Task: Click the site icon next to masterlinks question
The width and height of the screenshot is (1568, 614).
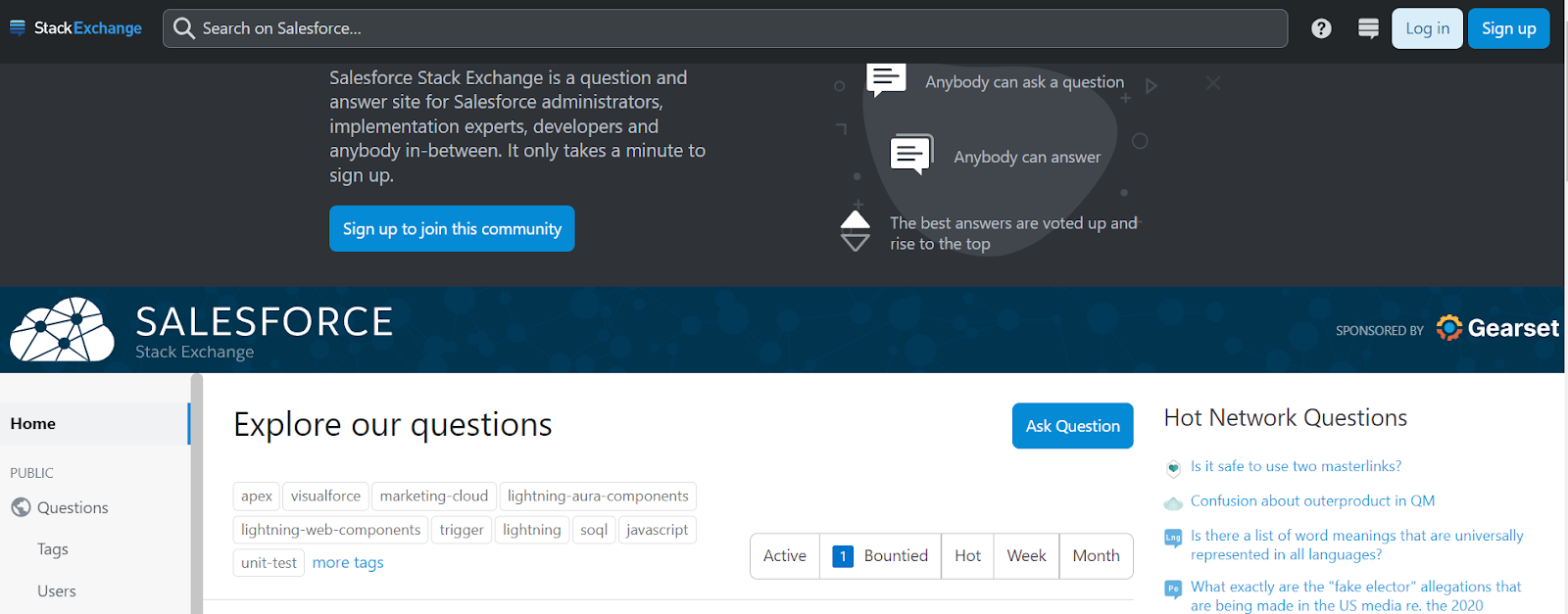Action: pyautogui.click(x=1173, y=468)
